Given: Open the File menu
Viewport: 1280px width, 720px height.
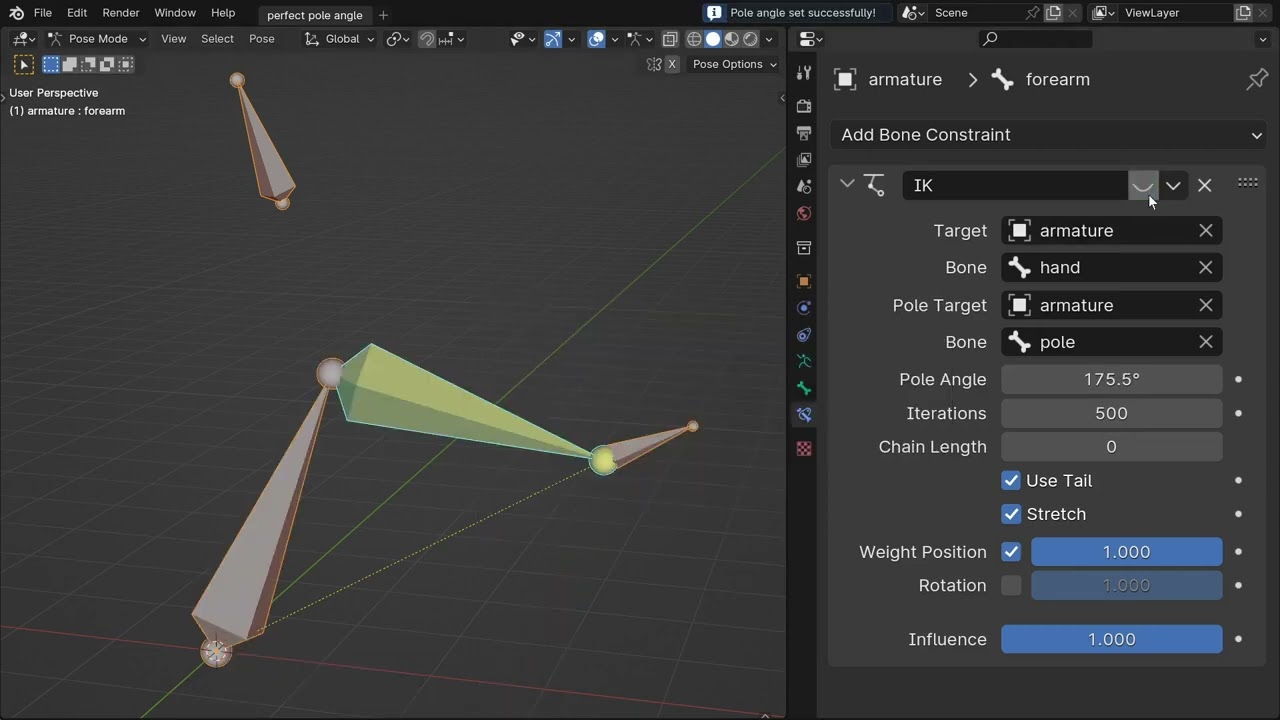Looking at the screenshot, I should pos(43,13).
